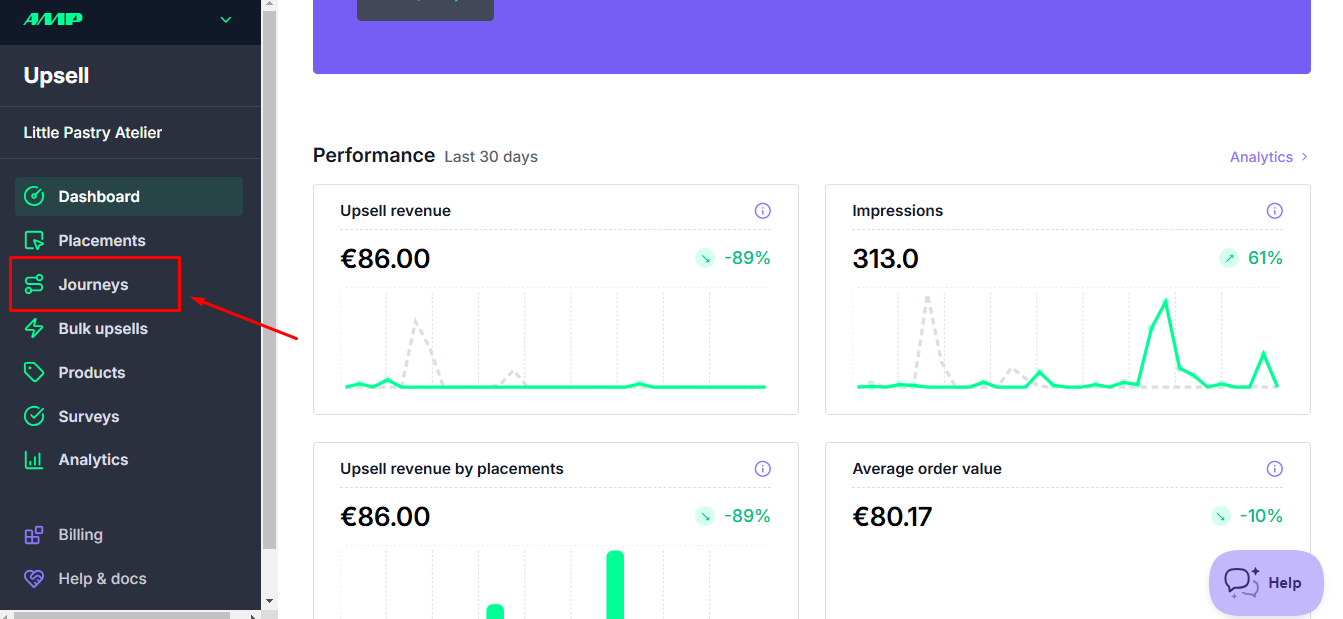Click the €86.00 Upsell revenue value
The height and width of the screenshot is (619, 1343).
[385, 259]
